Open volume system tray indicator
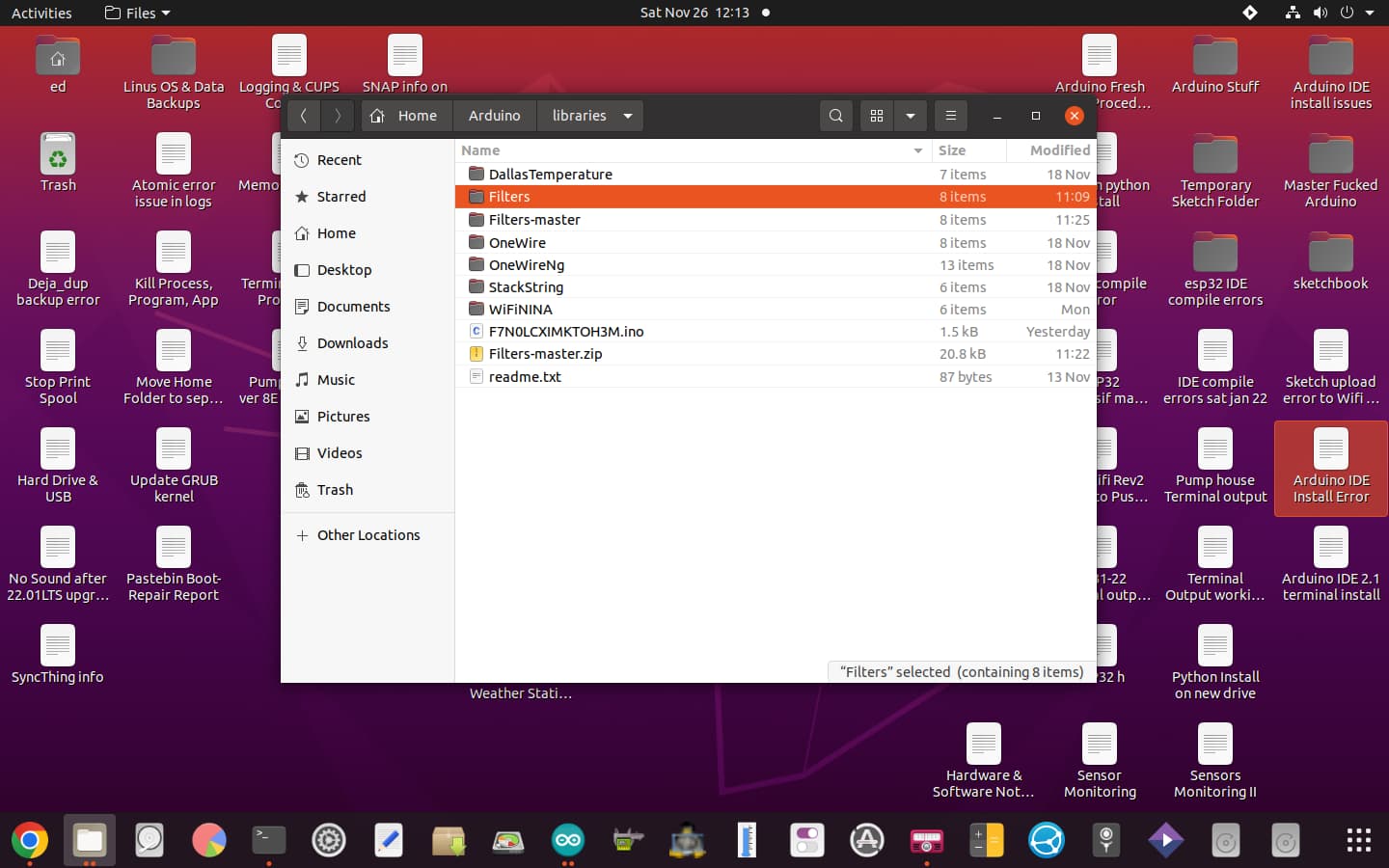Image resolution: width=1389 pixels, height=868 pixels. [x=1320, y=13]
